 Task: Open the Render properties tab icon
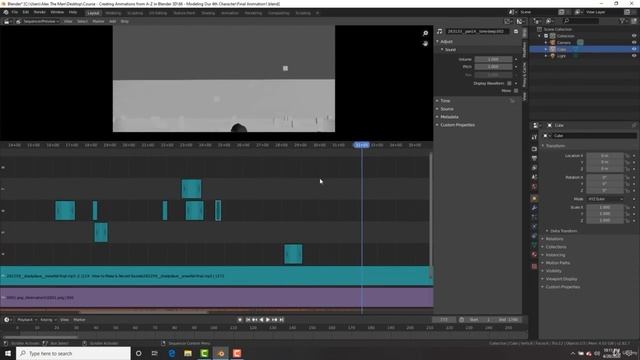(x=534, y=149)
